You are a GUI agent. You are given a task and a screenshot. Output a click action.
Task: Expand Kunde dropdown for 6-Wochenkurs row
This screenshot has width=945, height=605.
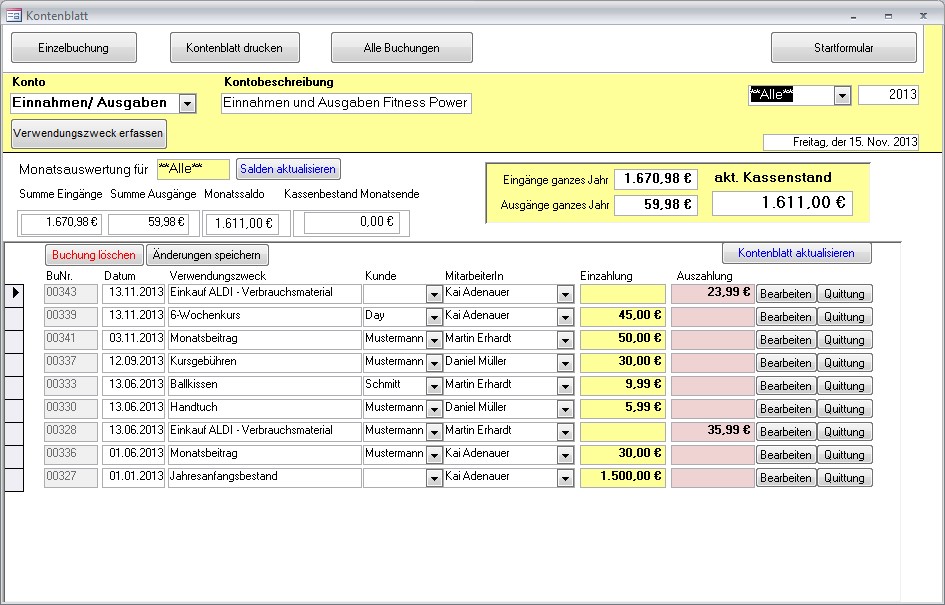pyautogui.click(x=433, y=317)
